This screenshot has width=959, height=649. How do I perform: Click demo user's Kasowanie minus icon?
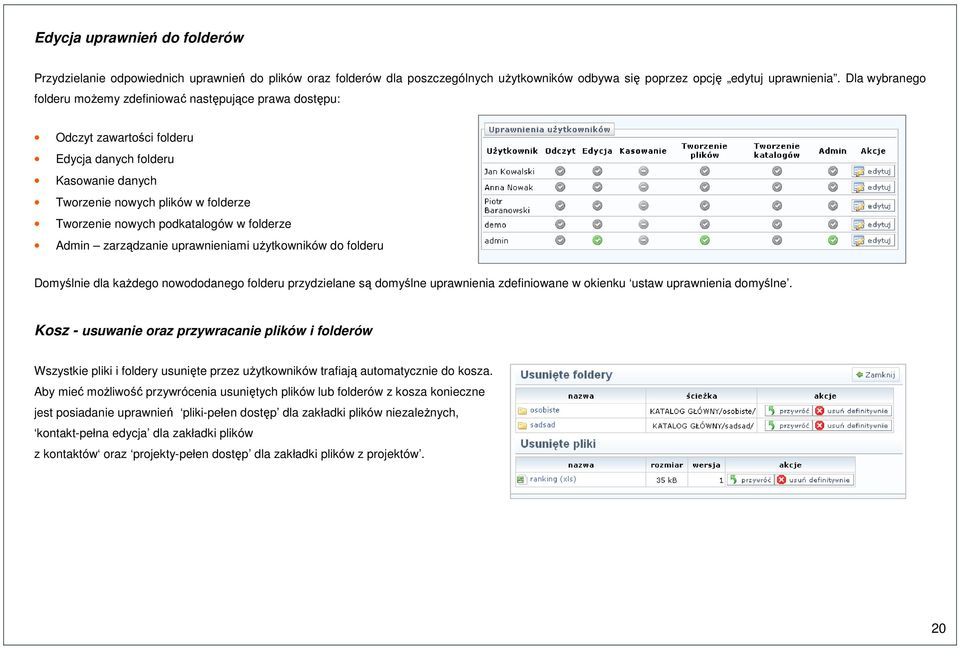pyautogui.click(x=643, y=224)
